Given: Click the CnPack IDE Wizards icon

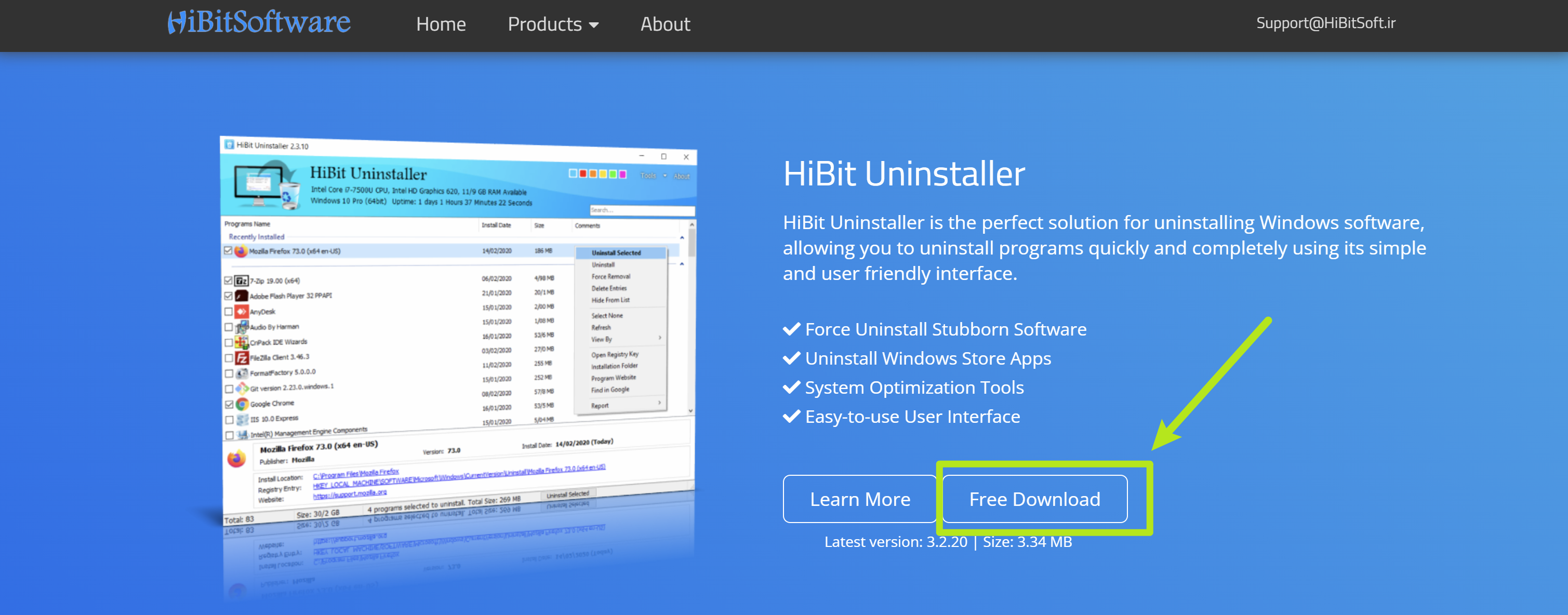Looking at the screenshot, I should [242, 342].
